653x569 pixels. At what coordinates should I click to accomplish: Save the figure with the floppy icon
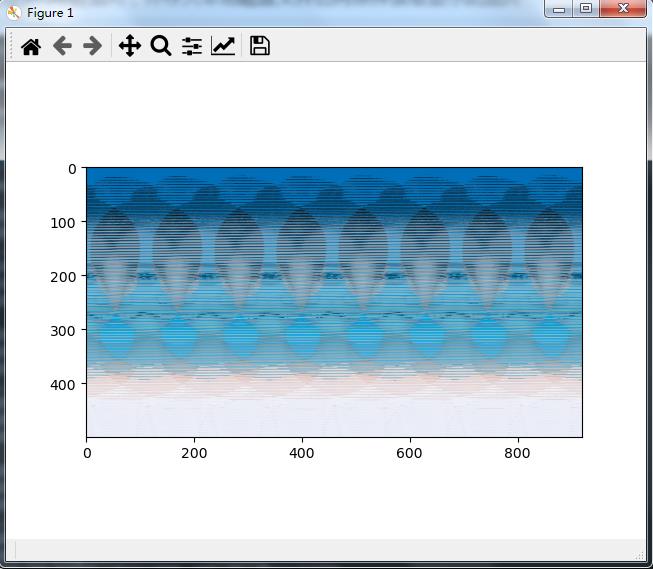[260, 45]
